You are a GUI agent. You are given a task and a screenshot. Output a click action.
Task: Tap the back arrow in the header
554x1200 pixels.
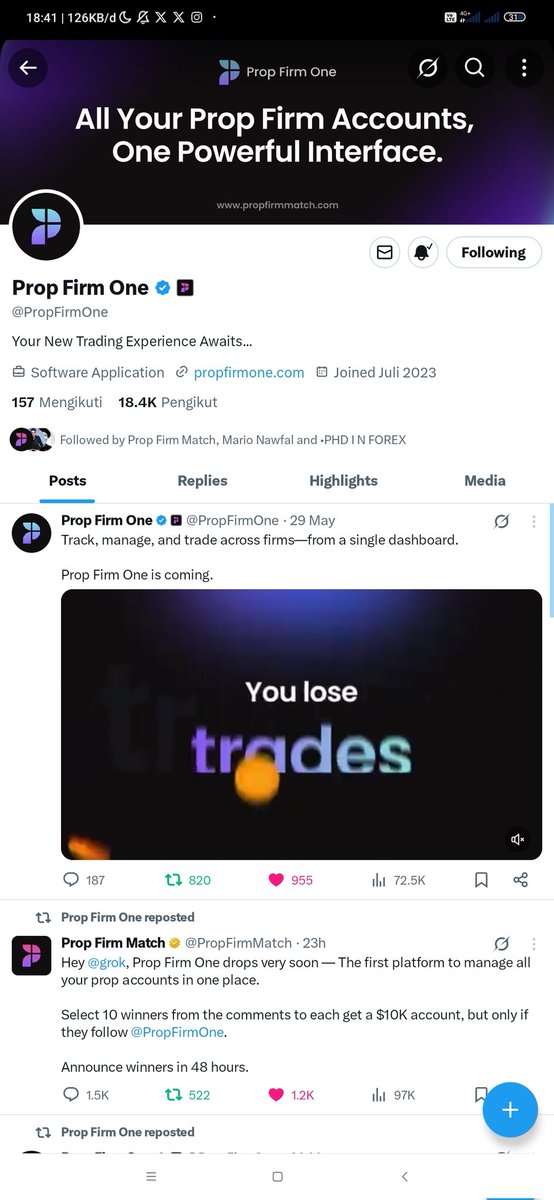pyautogui.click(x=28, y=68)
